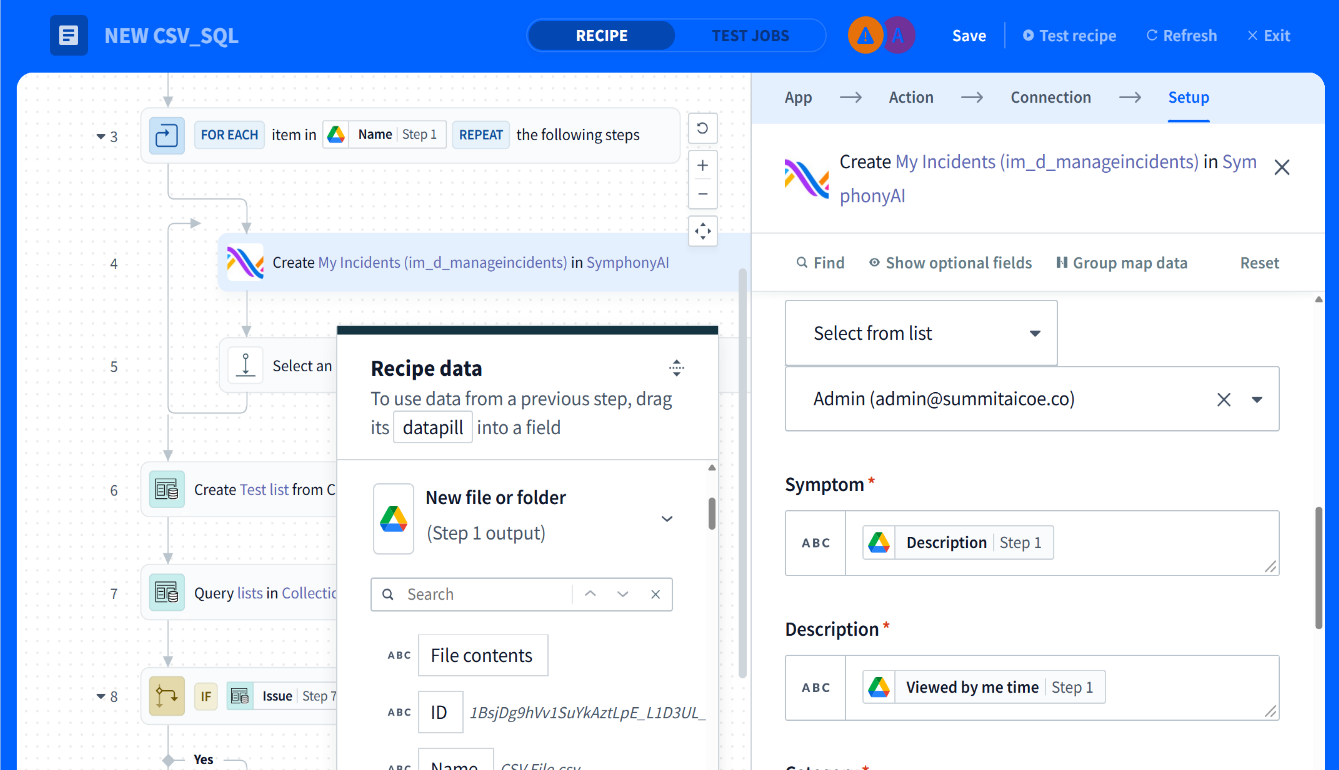Collapse New file or folder output section

(x=667, y=518)
